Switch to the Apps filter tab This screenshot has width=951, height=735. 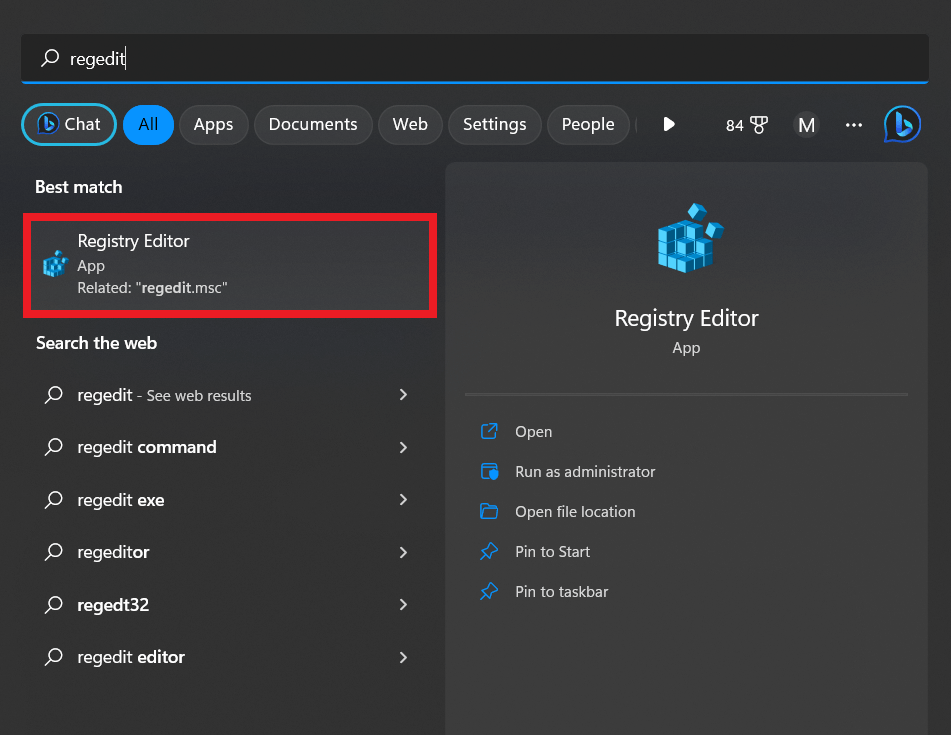pos(213,124)
